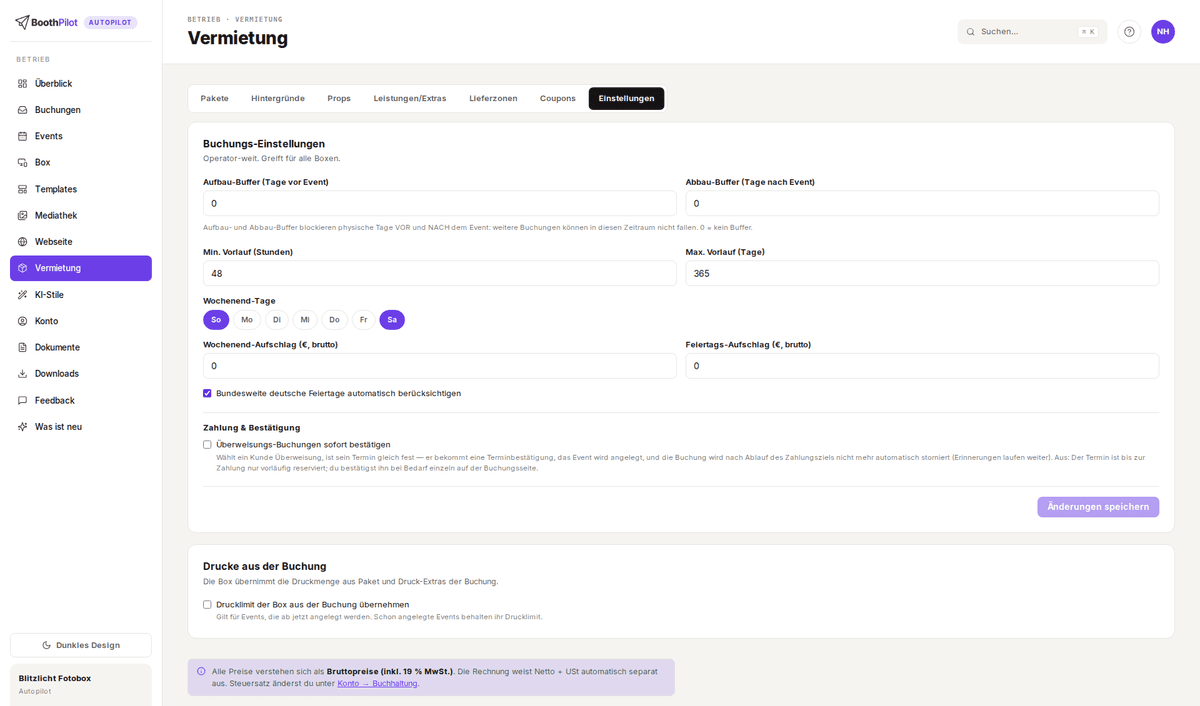
Task: Open the NH user avatar menu
Action: pos(1163,32)
